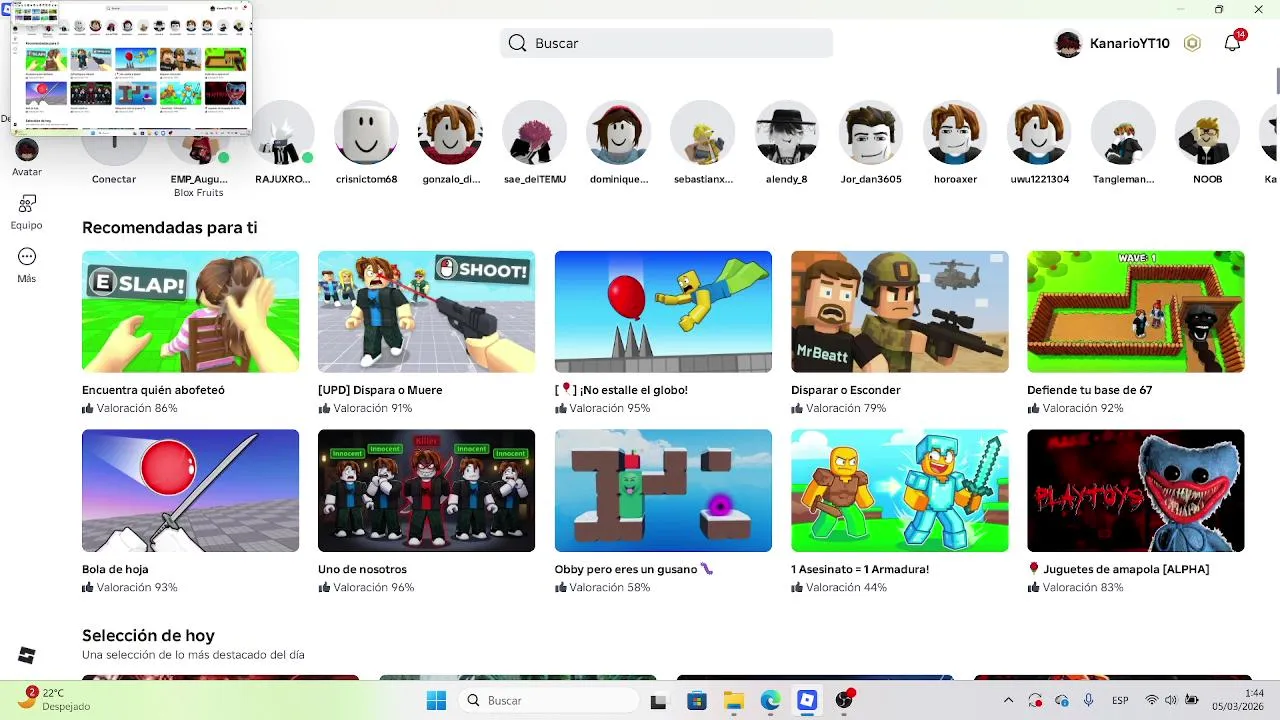This screenshot has height=720, width=1280.
Task: Click the title text Encuentra quién abofeteó
Action: pyautogui.click(x=153, y=390)
